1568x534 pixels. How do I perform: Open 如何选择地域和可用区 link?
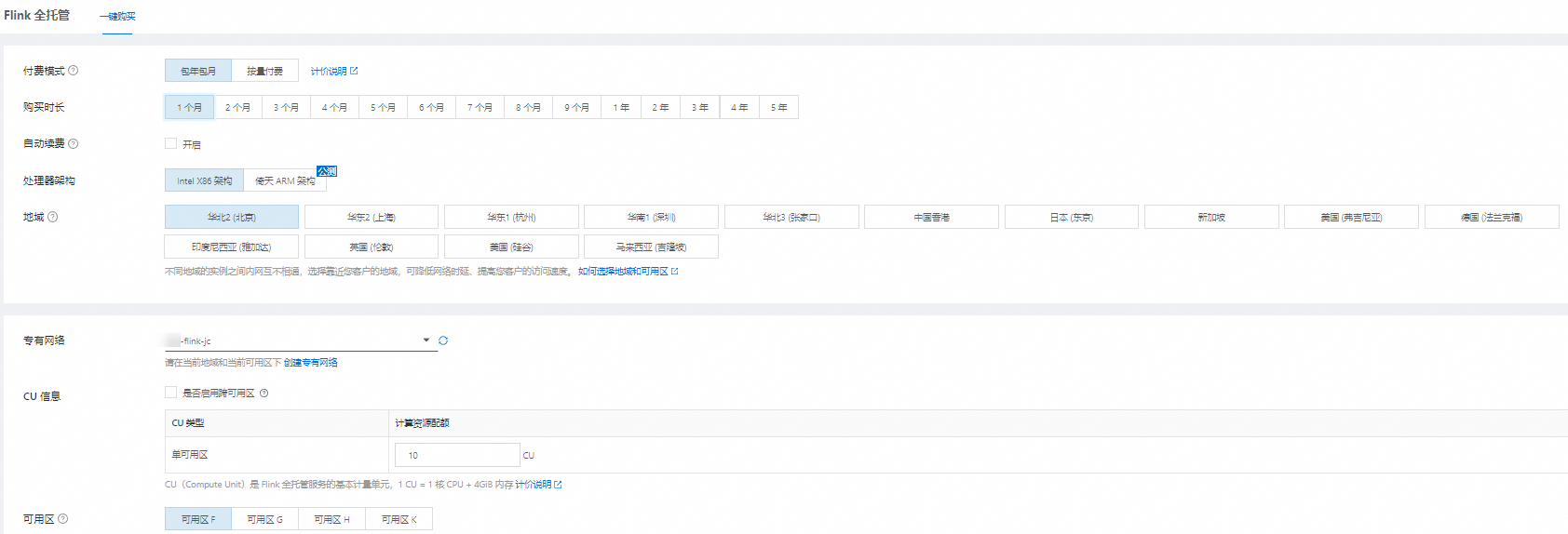tap(629, 272)
